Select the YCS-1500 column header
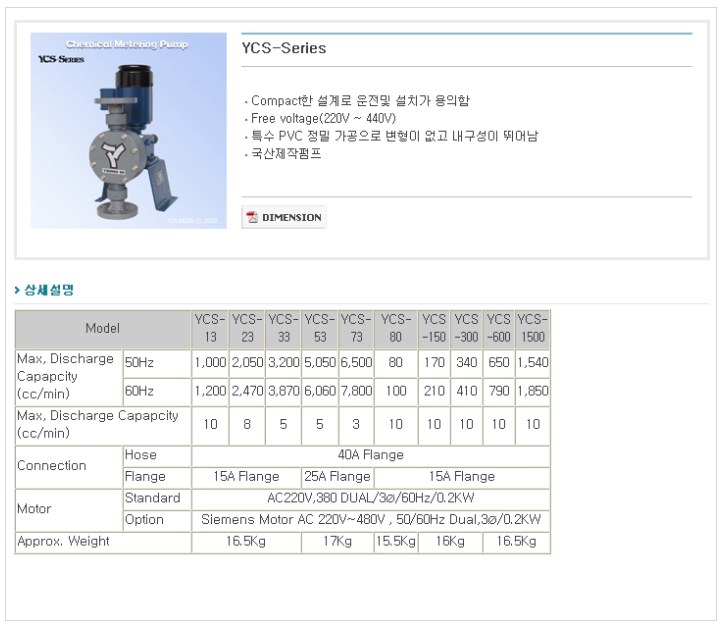 tap(533, 329)
